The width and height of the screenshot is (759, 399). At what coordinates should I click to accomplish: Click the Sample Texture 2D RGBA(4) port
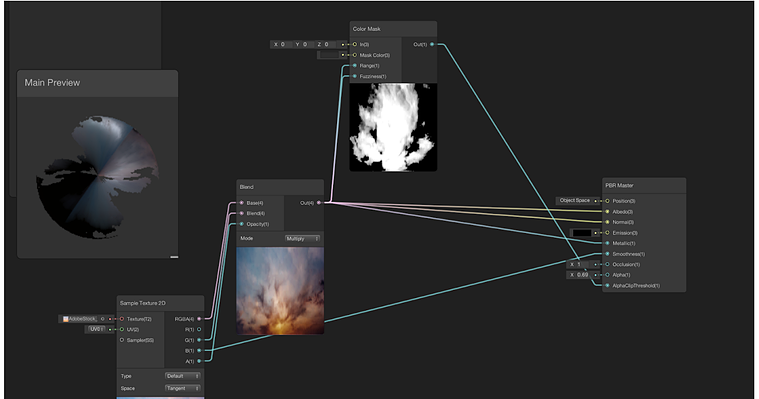point(199,319)
